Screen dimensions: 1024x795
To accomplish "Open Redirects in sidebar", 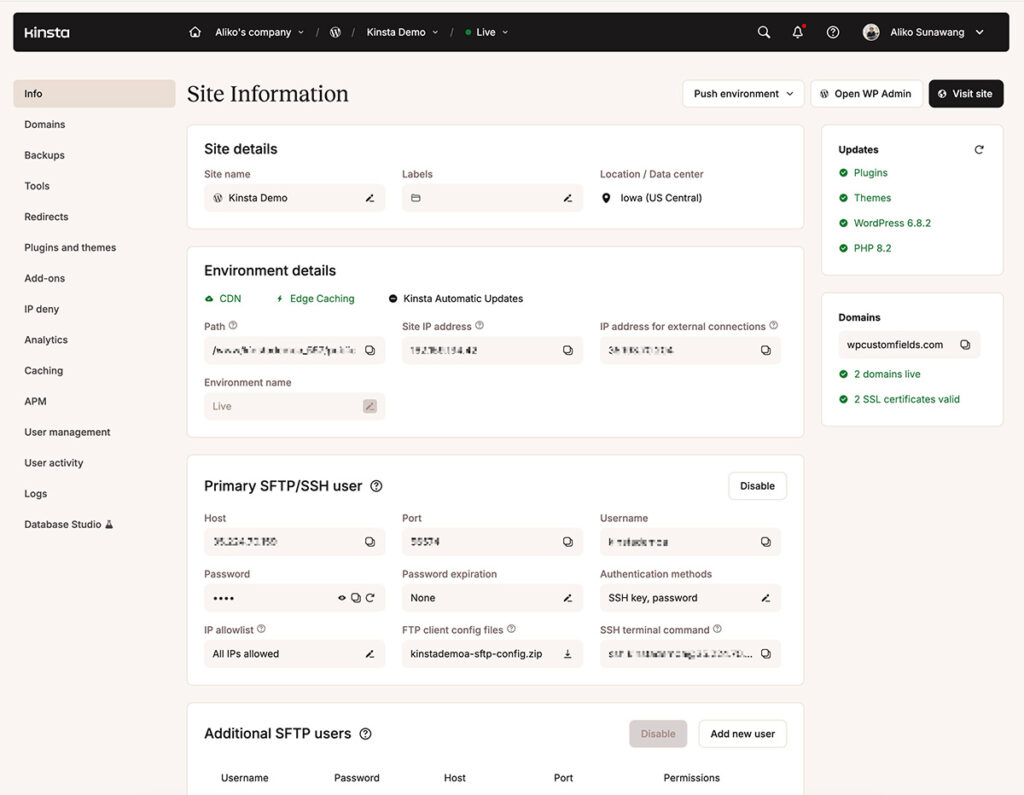I will (46, 216).
